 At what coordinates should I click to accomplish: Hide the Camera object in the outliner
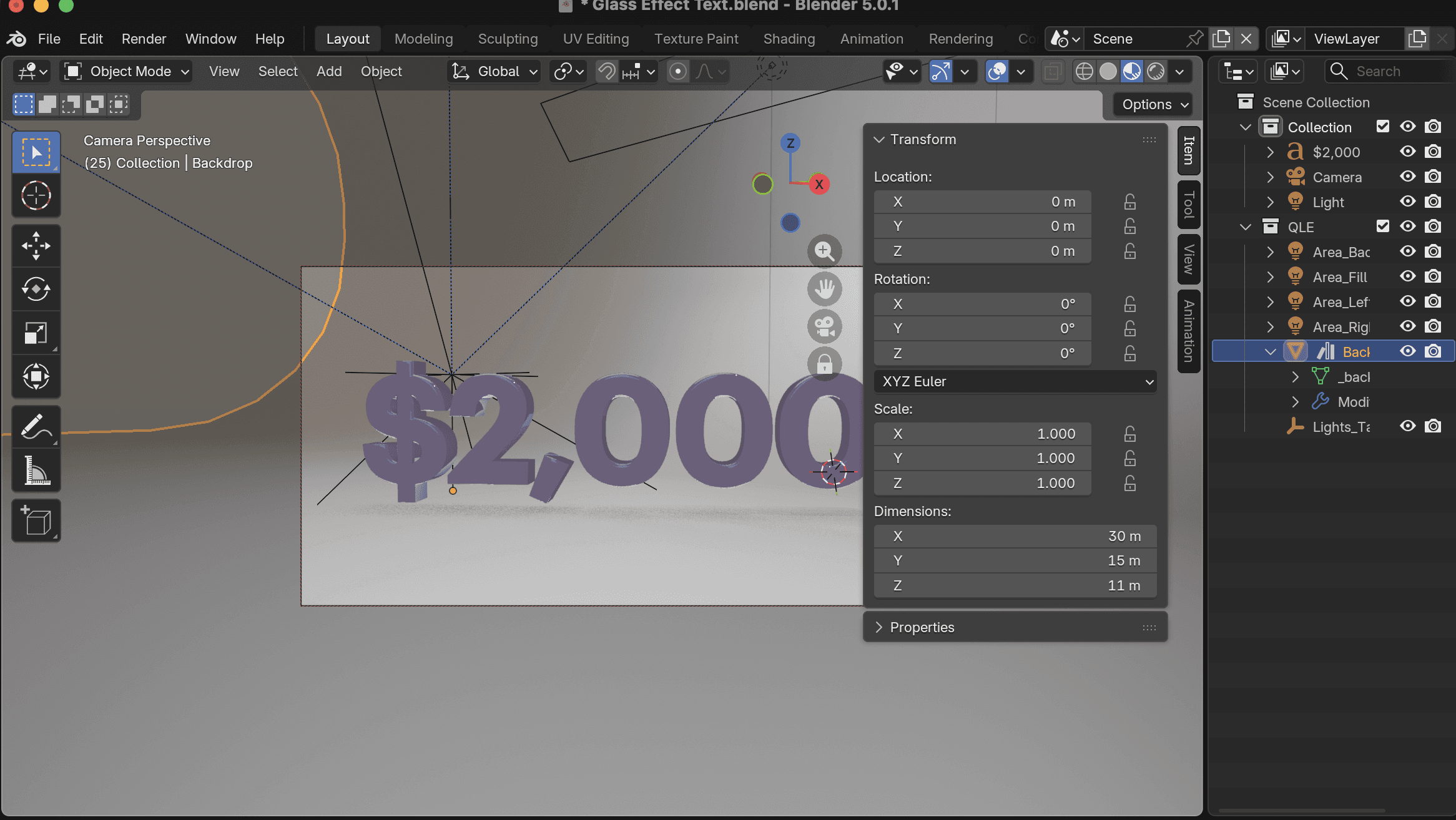pyautogui.click(x=1407, y=177)
